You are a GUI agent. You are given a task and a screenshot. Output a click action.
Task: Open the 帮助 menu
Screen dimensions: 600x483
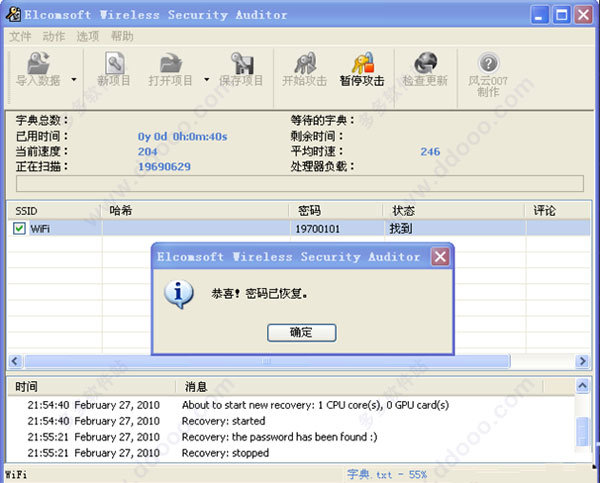tap(122, 36)
